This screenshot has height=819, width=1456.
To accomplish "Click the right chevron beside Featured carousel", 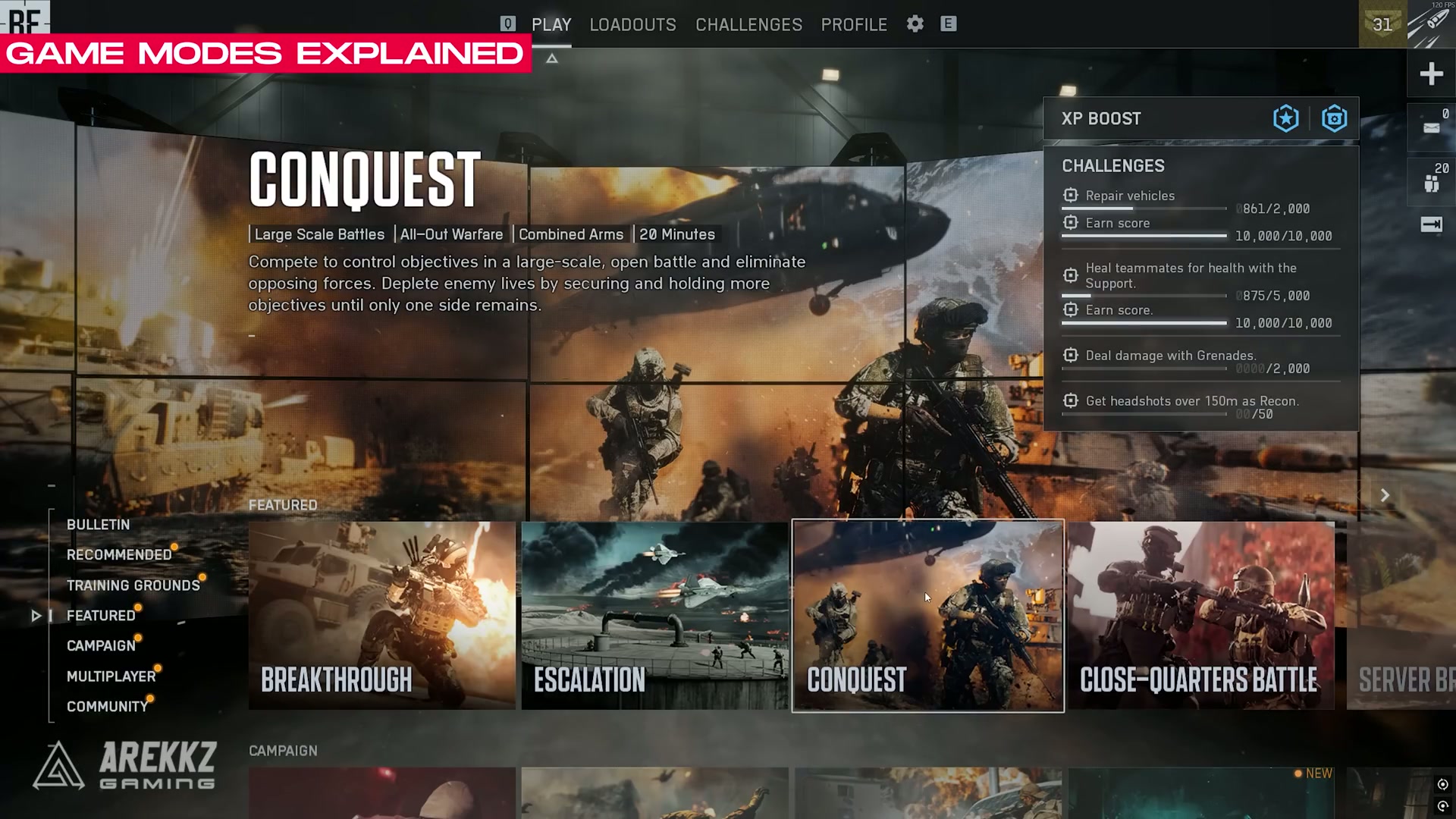I will (1384, 494).
